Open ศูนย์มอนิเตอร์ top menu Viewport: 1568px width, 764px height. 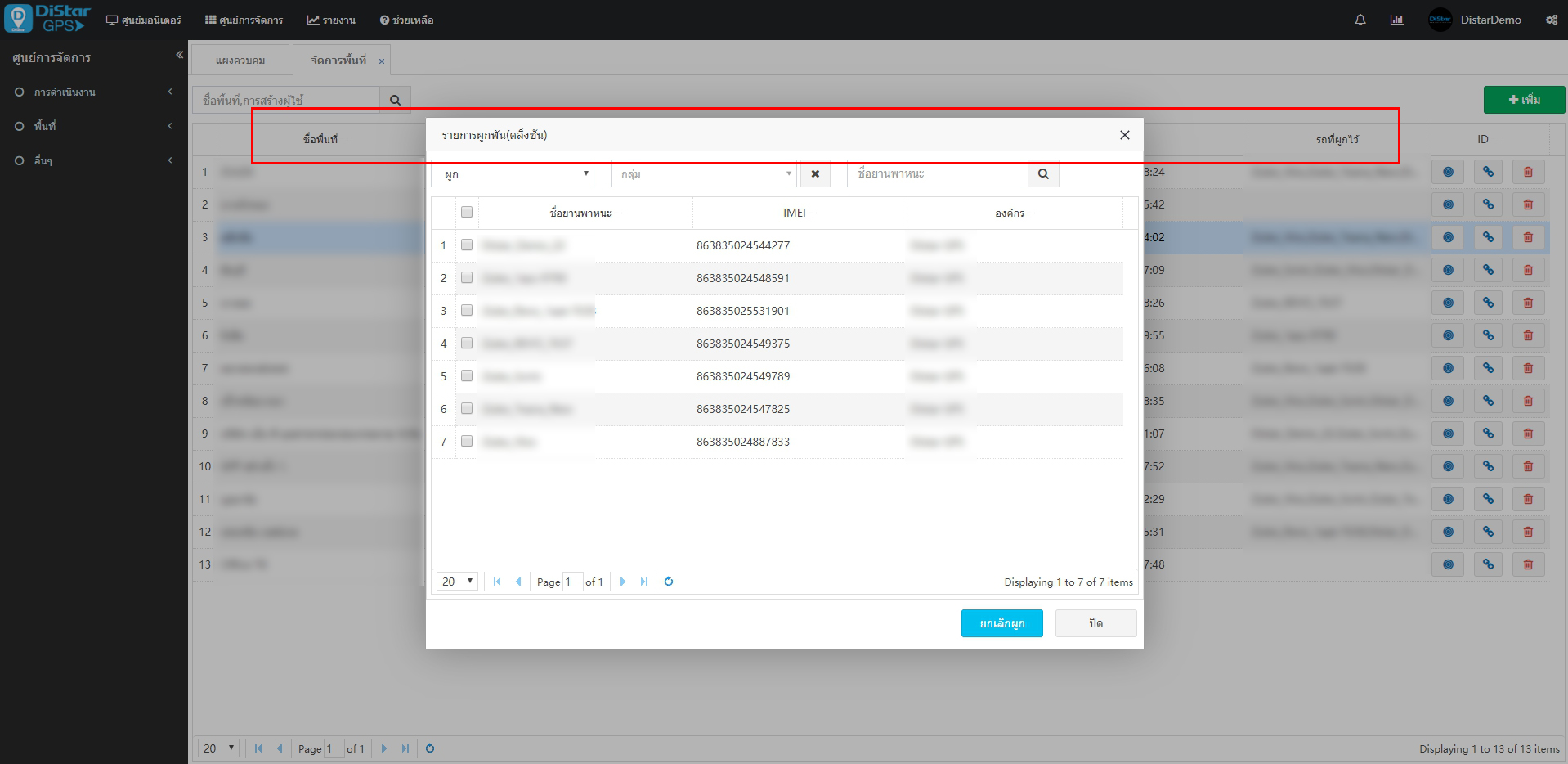(144, 20)
